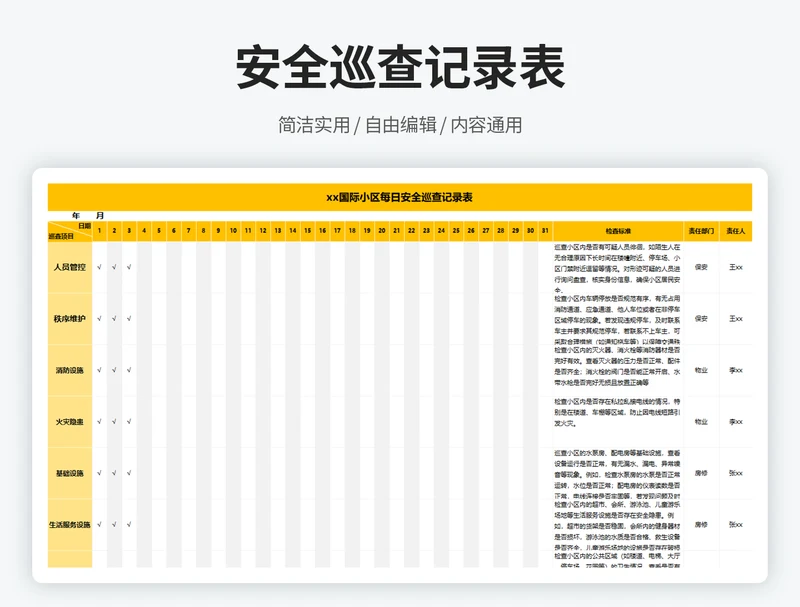The width and height of the screenshot is (800, 607).
Task: Select the day 25 column header
Action: tap(456, 231)
